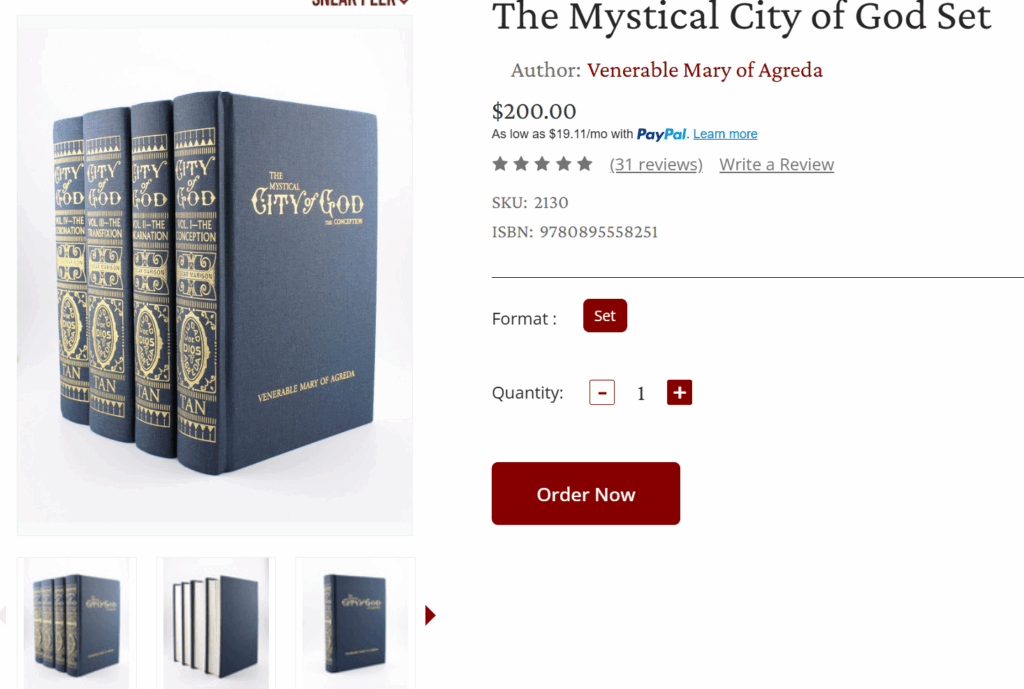
Task: Click the fifth rating star
Action: click(x=584, y=164)
